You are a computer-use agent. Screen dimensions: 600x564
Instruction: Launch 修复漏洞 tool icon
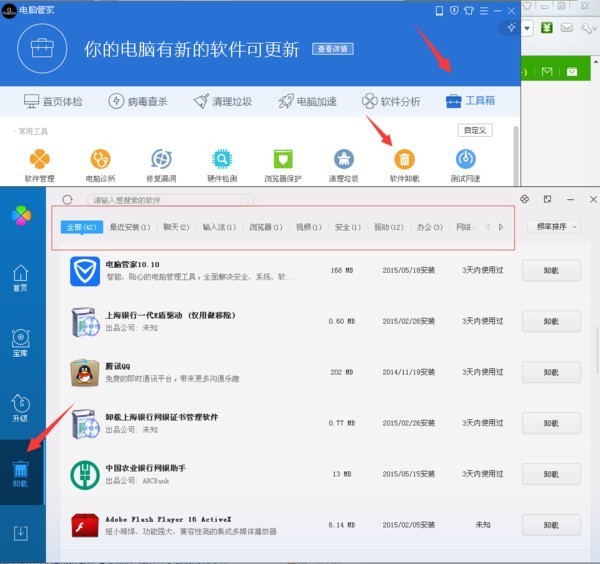(161, 165)
